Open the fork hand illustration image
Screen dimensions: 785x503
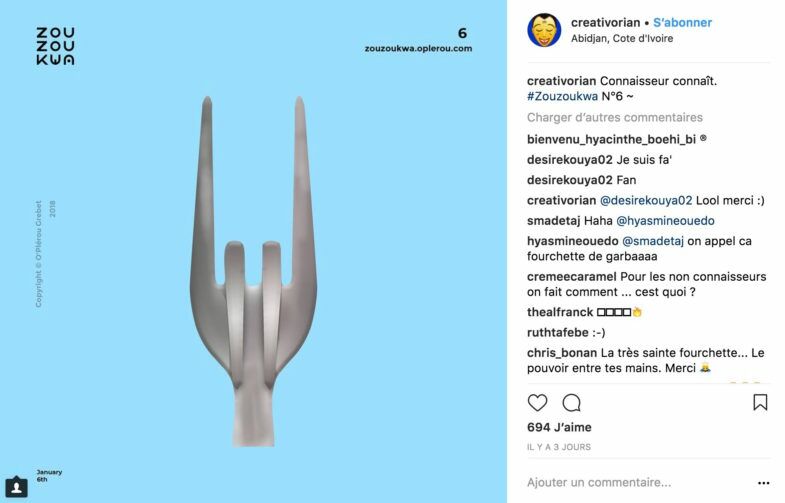pyautogui.click(x=253, y=271)
